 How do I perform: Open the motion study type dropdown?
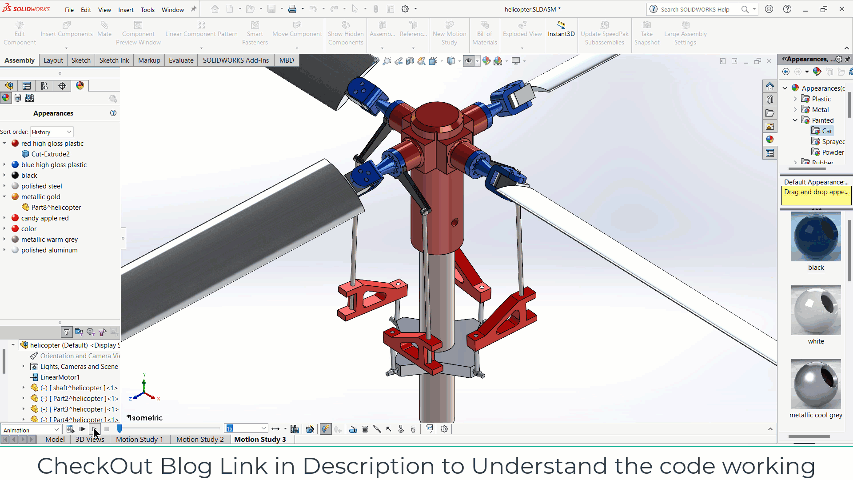30,430
